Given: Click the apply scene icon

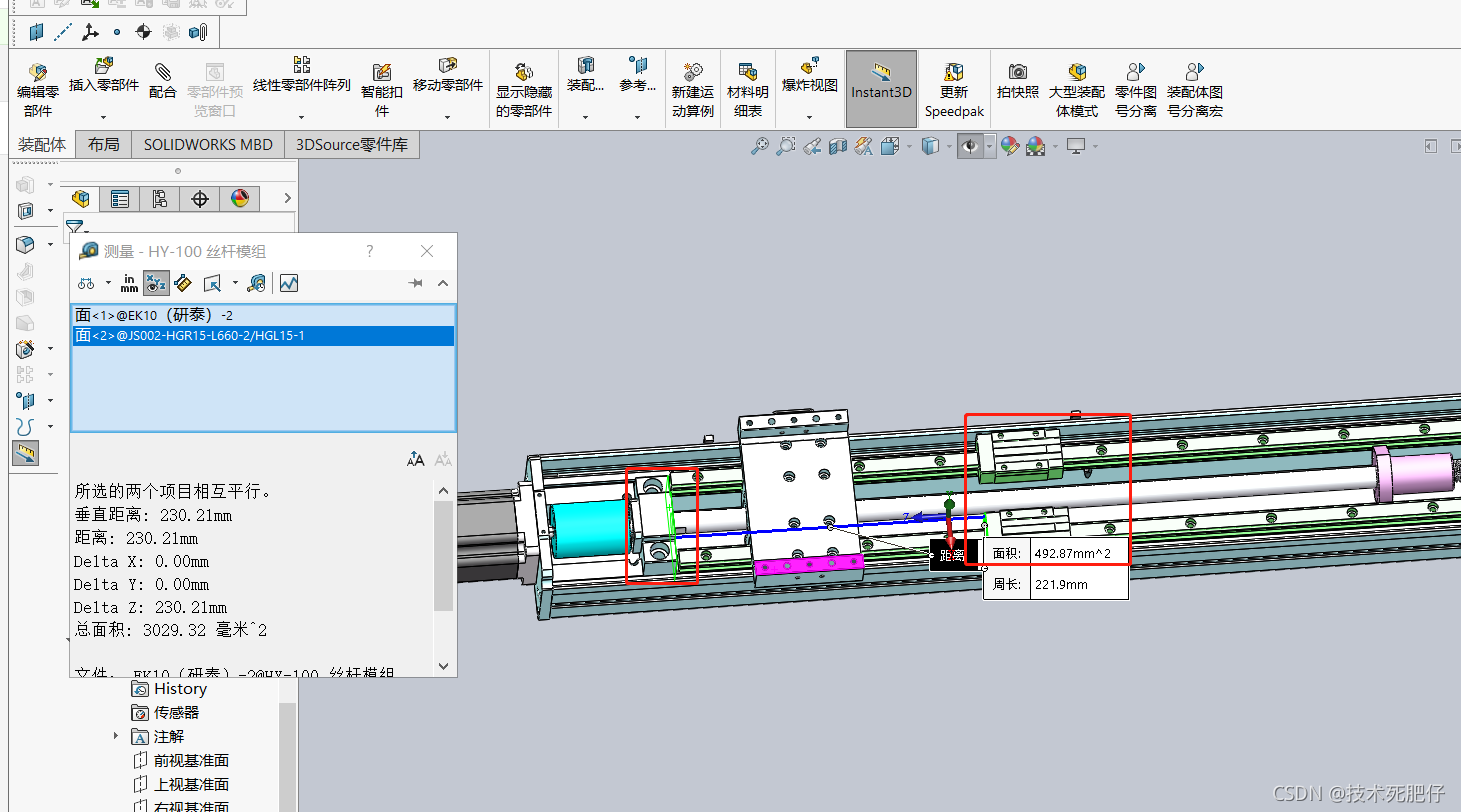Looking at the screenshot, I should 1035,146.
